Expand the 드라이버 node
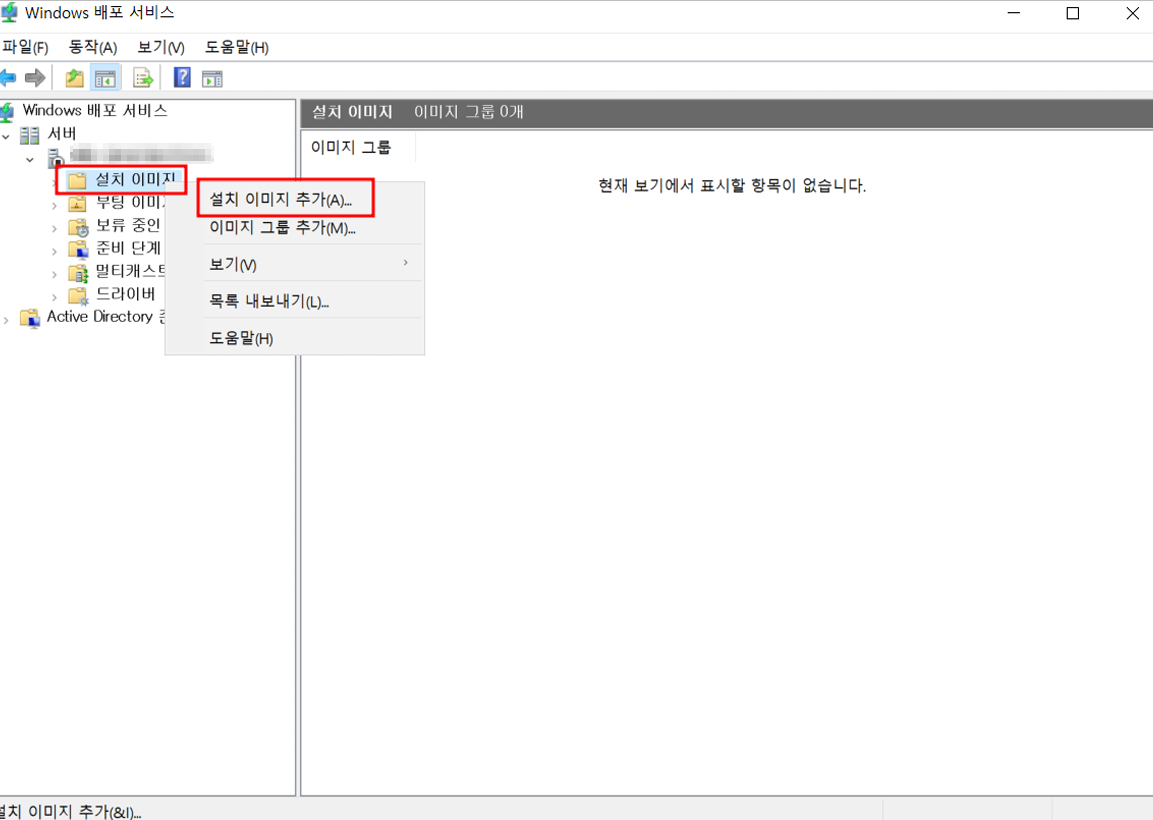Image resolution: width=1153 pixels, height=820 pixels. click(x=54, y=297)
